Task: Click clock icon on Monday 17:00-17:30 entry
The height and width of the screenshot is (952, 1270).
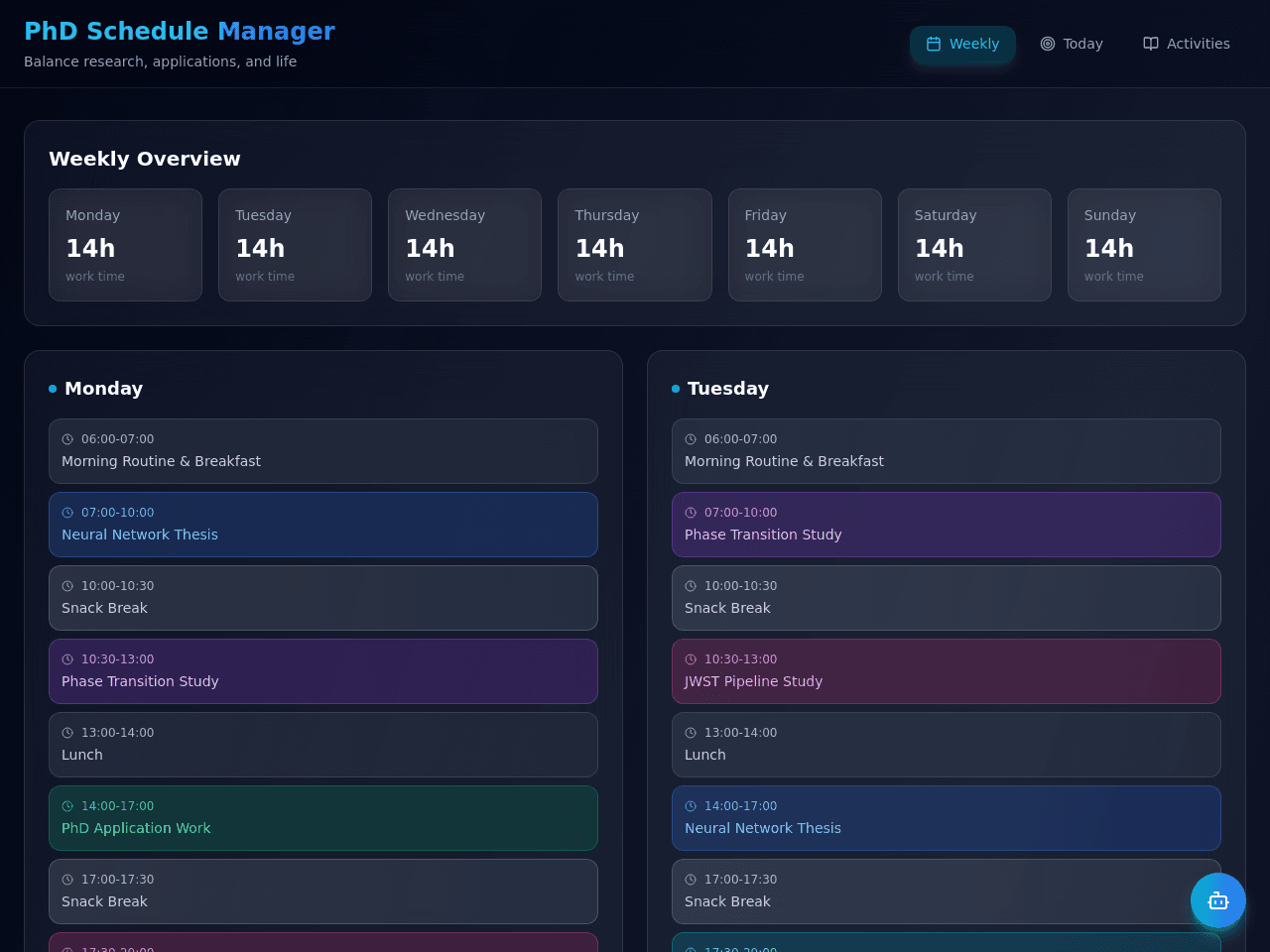Action: click(67, 880)
